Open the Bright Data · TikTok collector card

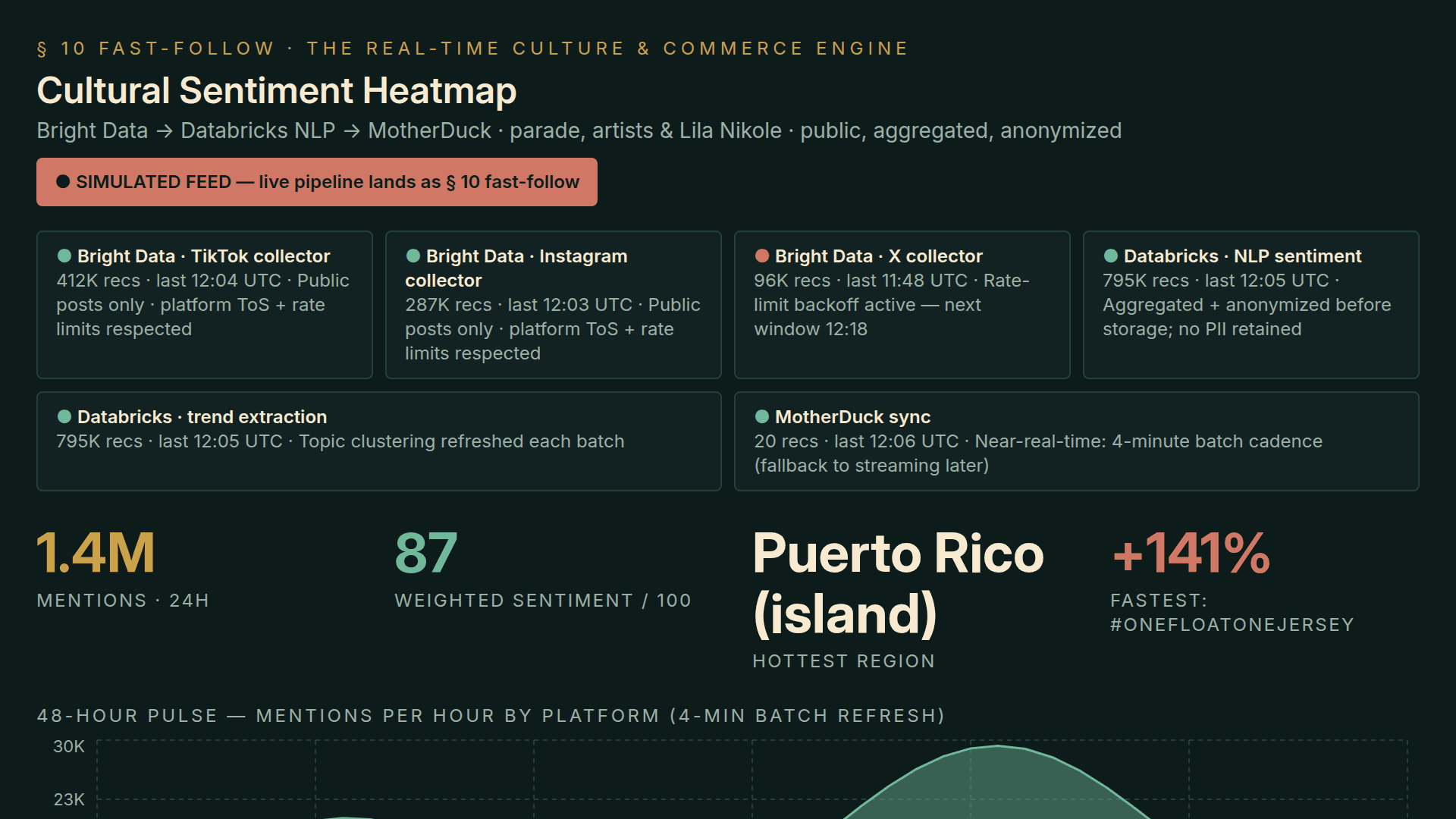(205, 305)
